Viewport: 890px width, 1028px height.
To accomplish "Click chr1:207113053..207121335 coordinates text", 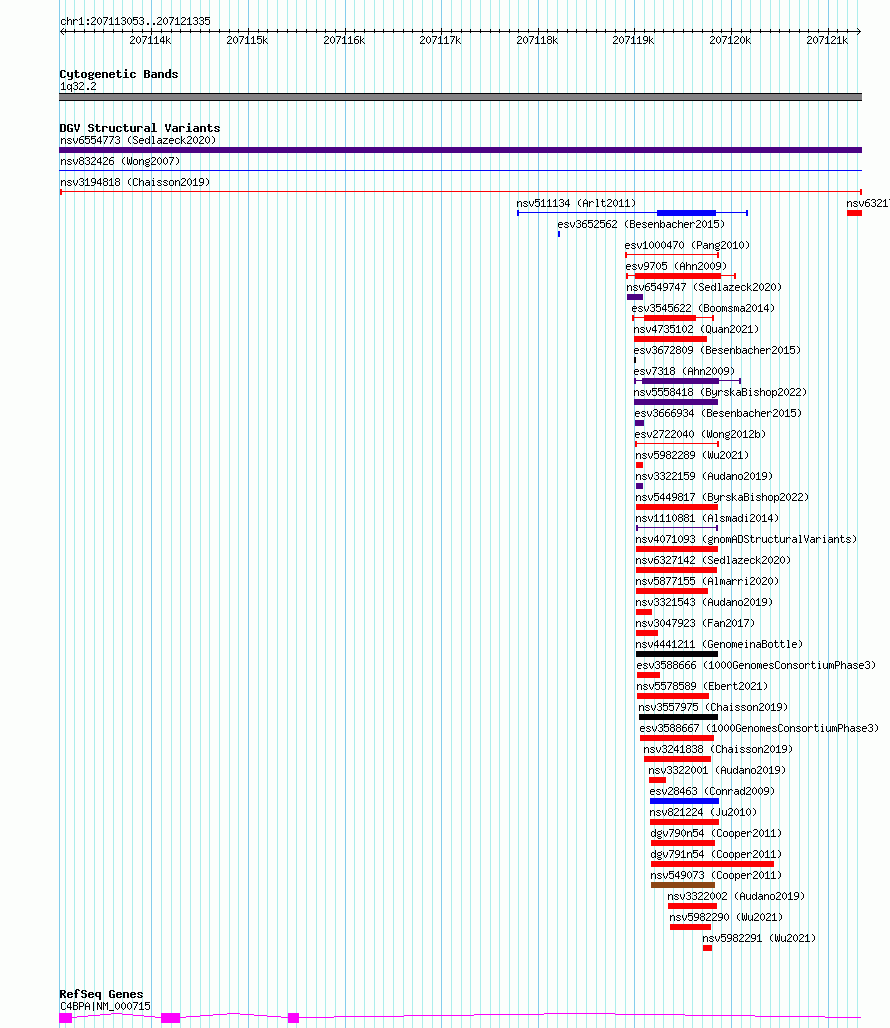I will [x=136, y=21].
